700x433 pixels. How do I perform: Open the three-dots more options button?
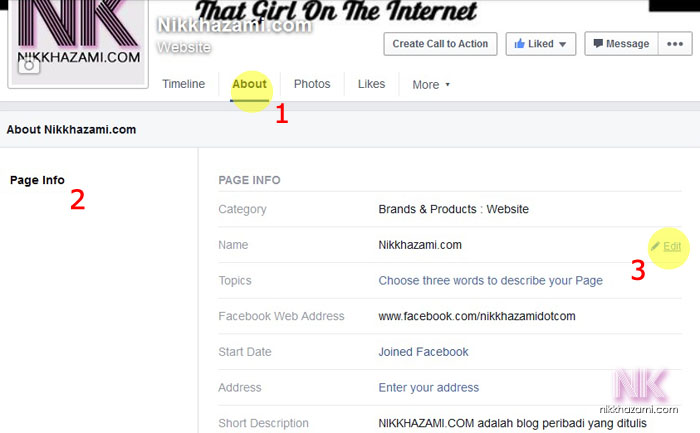point(675,44)
